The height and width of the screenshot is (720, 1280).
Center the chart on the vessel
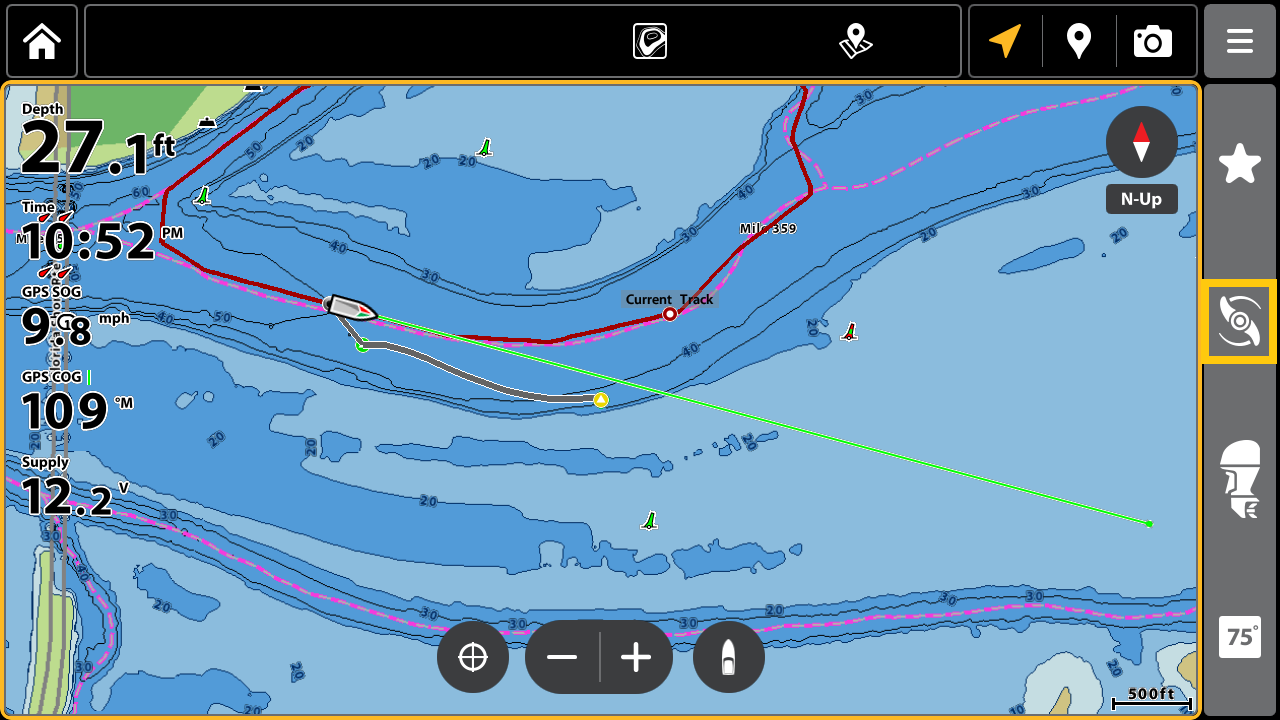click(x=729, y=657)
